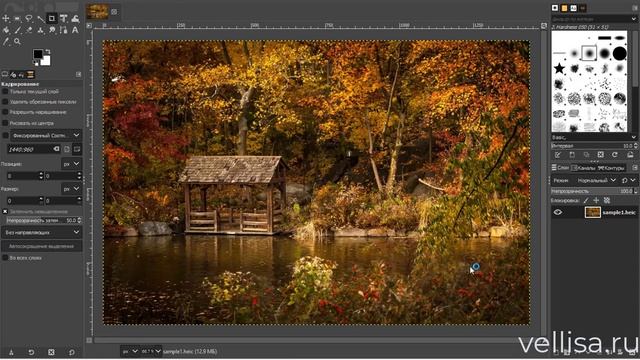Select the Paintbrush tool
This screenshot has height=360, width=640.
coord(17,30)
